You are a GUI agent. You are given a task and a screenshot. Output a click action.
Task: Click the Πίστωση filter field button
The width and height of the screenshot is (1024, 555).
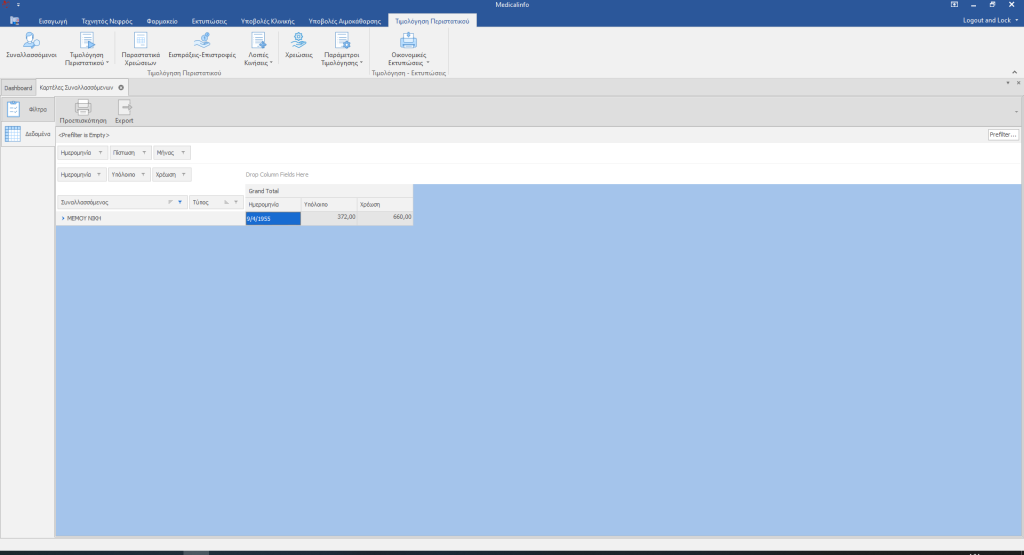coord(129,153)
